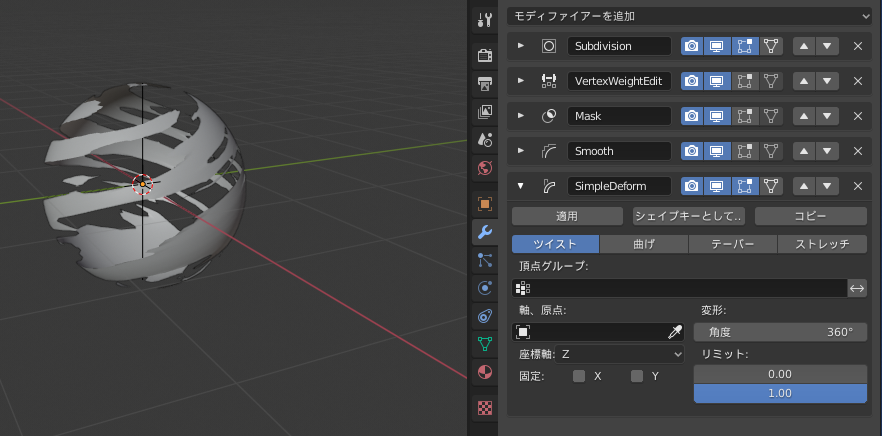Open the モディファイアーを追加 dropdown
The width and height of the screenshot is (882, 436).
[x=690, y=16]
